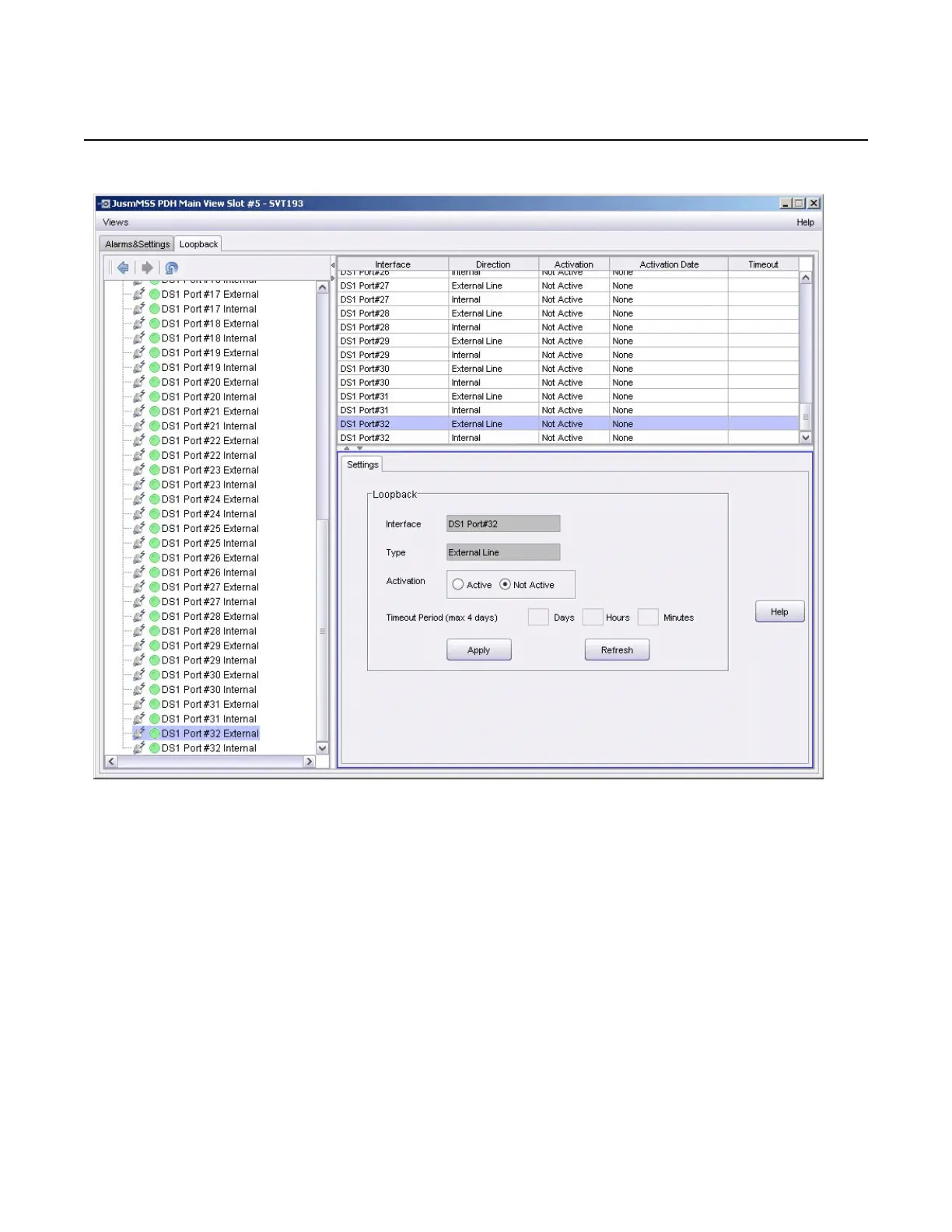This screenshot has height=1232, width=952.
Task: Click the forward arrow navigation icon
Action: tap(147, 268)
